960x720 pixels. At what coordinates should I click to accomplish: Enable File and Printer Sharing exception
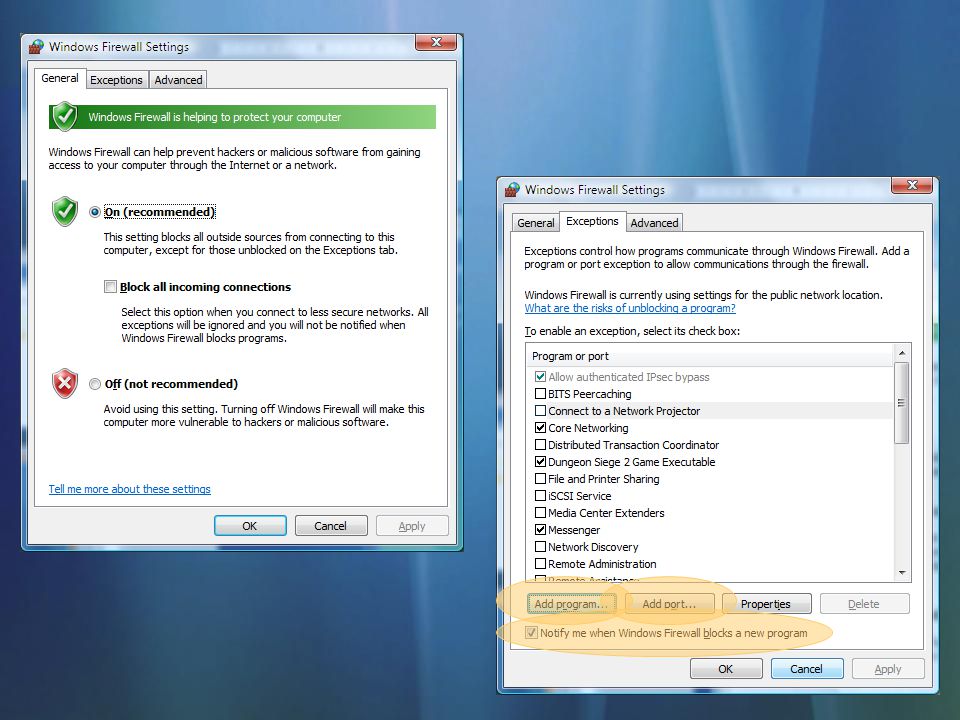point(540,479)
